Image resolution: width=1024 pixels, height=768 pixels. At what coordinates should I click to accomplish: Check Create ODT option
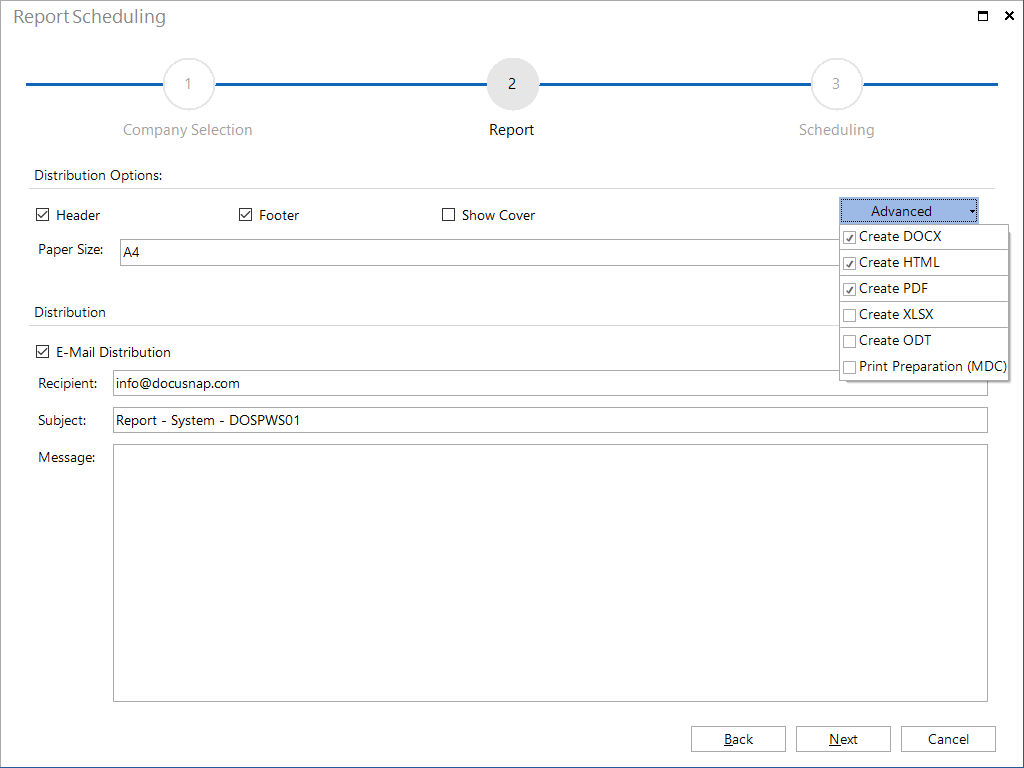click(x=850, y=342)
